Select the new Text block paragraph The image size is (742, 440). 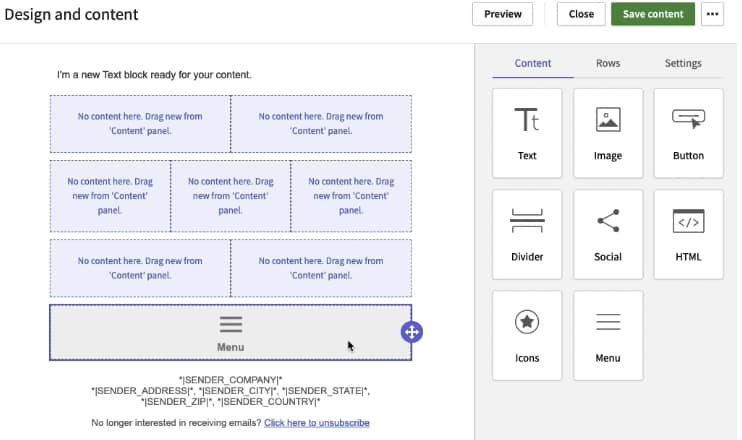pyautogui.click(x=154, y=75)
